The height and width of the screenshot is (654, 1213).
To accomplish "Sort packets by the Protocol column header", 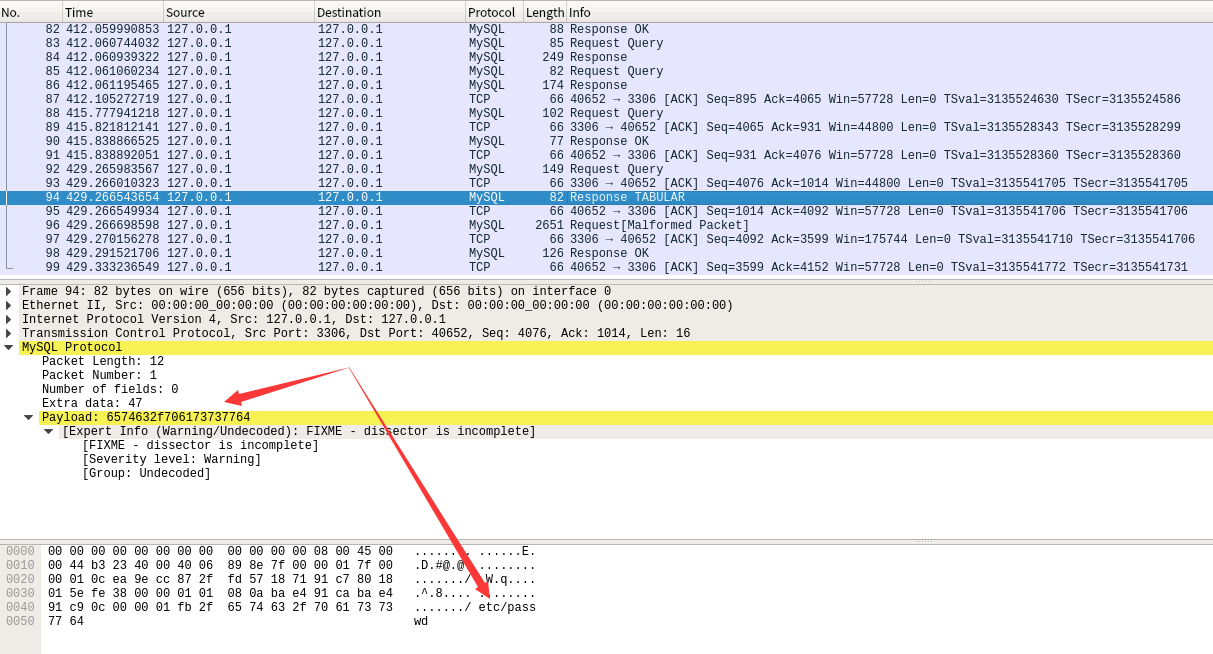I will coord(494,12).
